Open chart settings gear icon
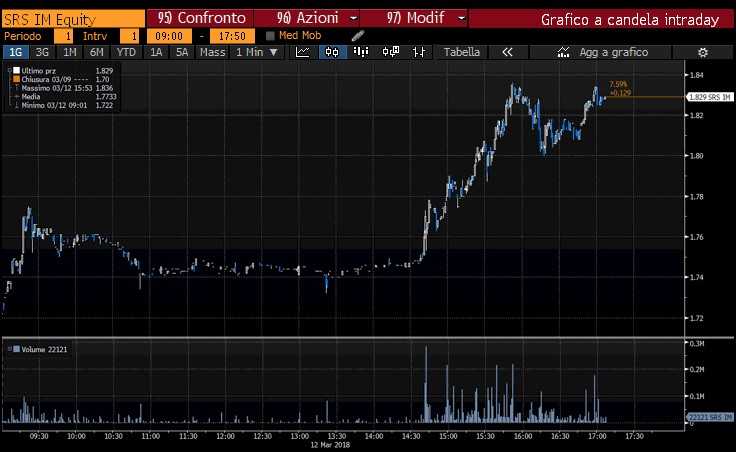The width and height of the screenshot is (736, 452). coord(703,52)
